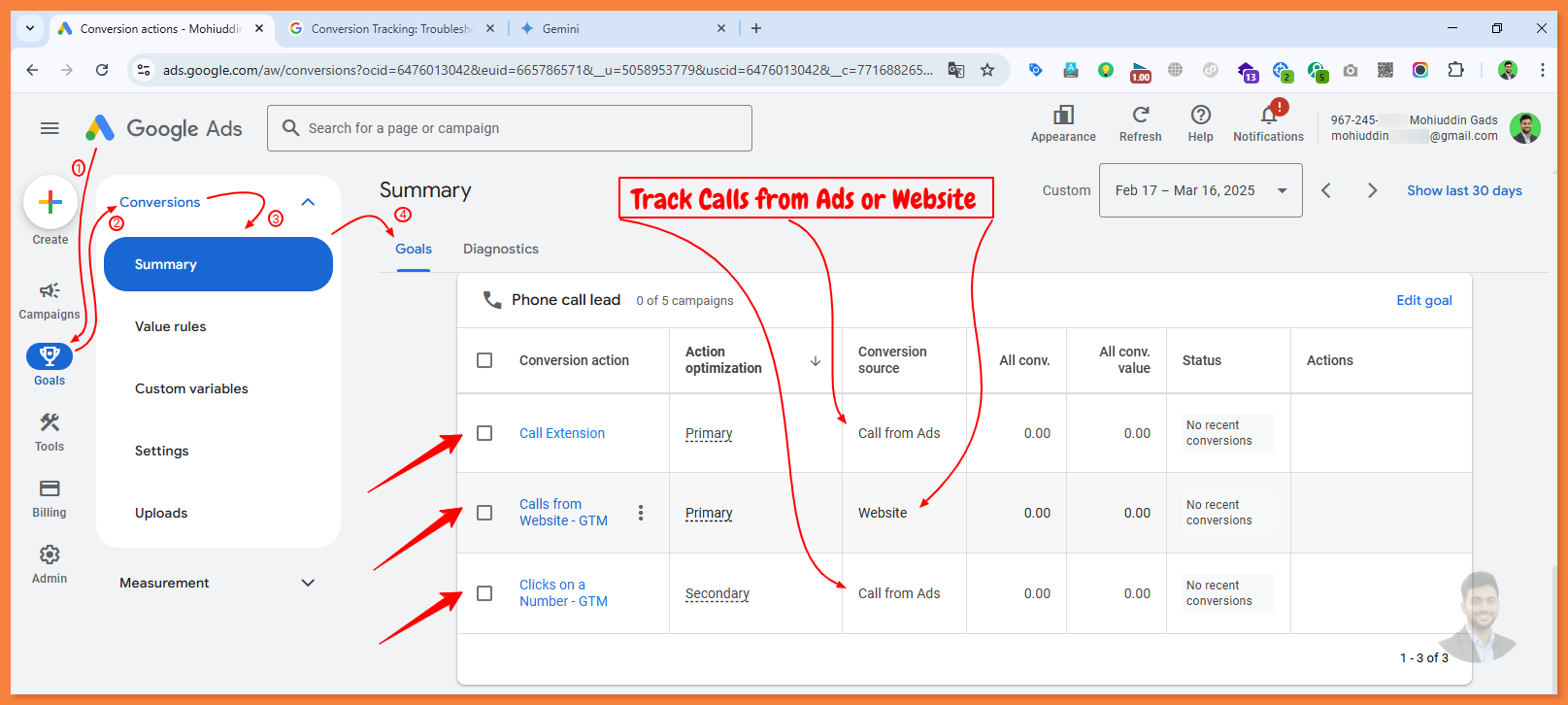Click Secondary optimization for Clicks on a Number
The width and height of the screenshot is (1568, 705).
click(x=717, y=593)
